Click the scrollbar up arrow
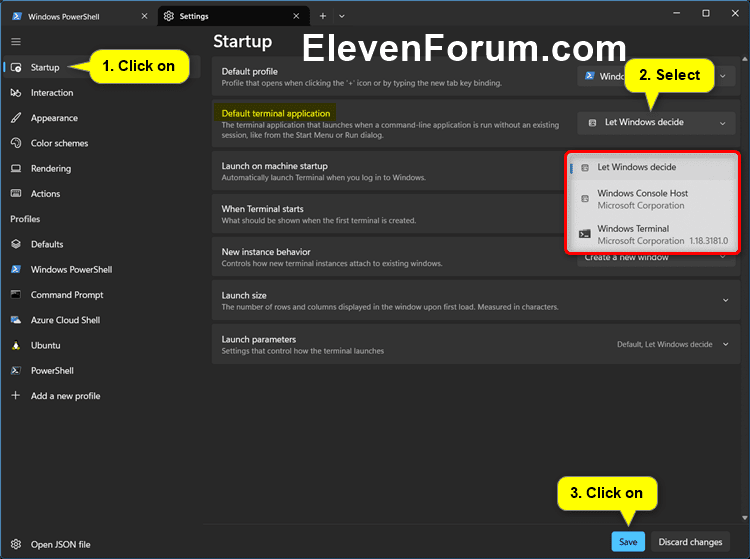750x559 pixels. tap(744, 59)
